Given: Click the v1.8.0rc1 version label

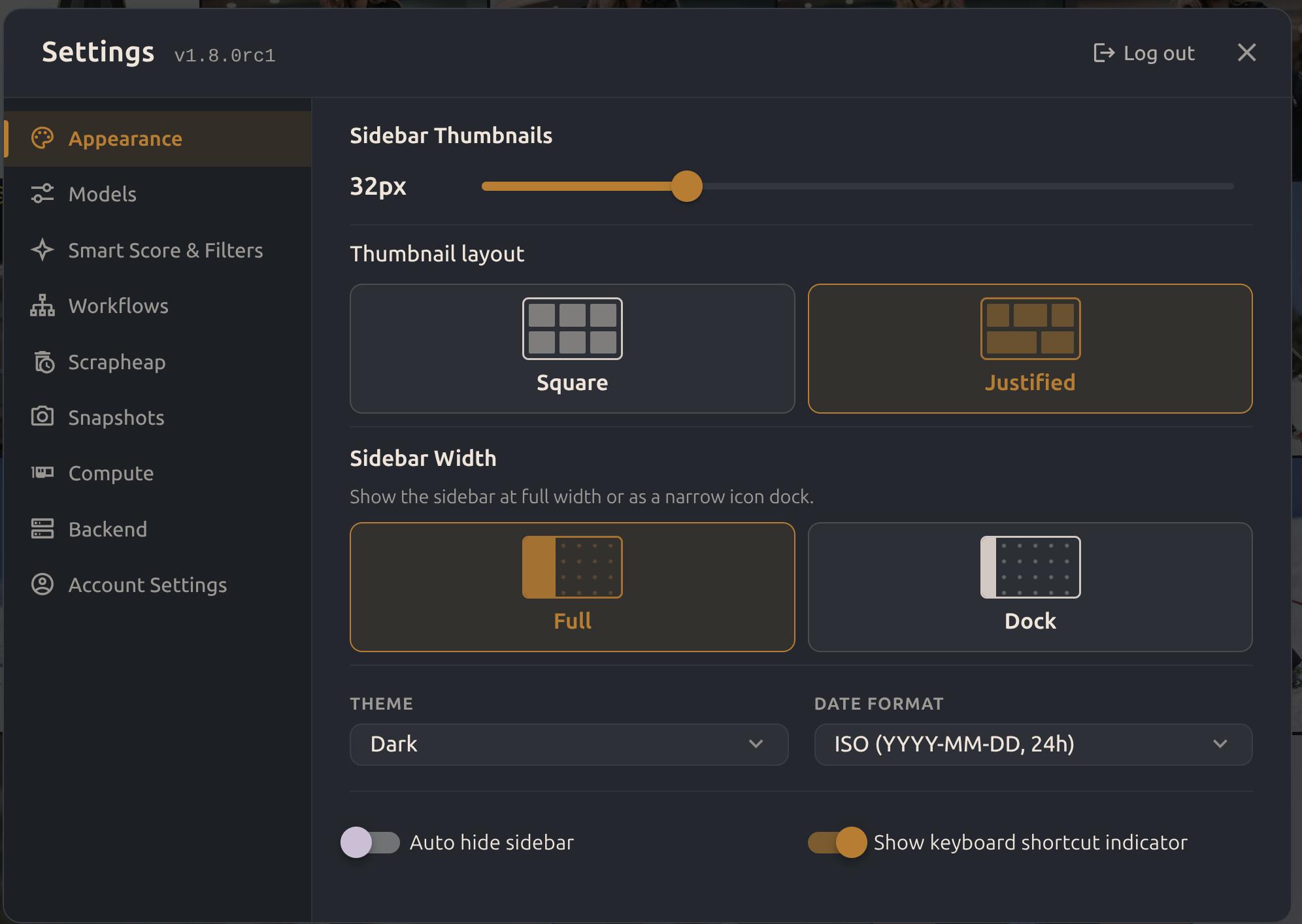Looking at the screenshot, I should (225, 56).
